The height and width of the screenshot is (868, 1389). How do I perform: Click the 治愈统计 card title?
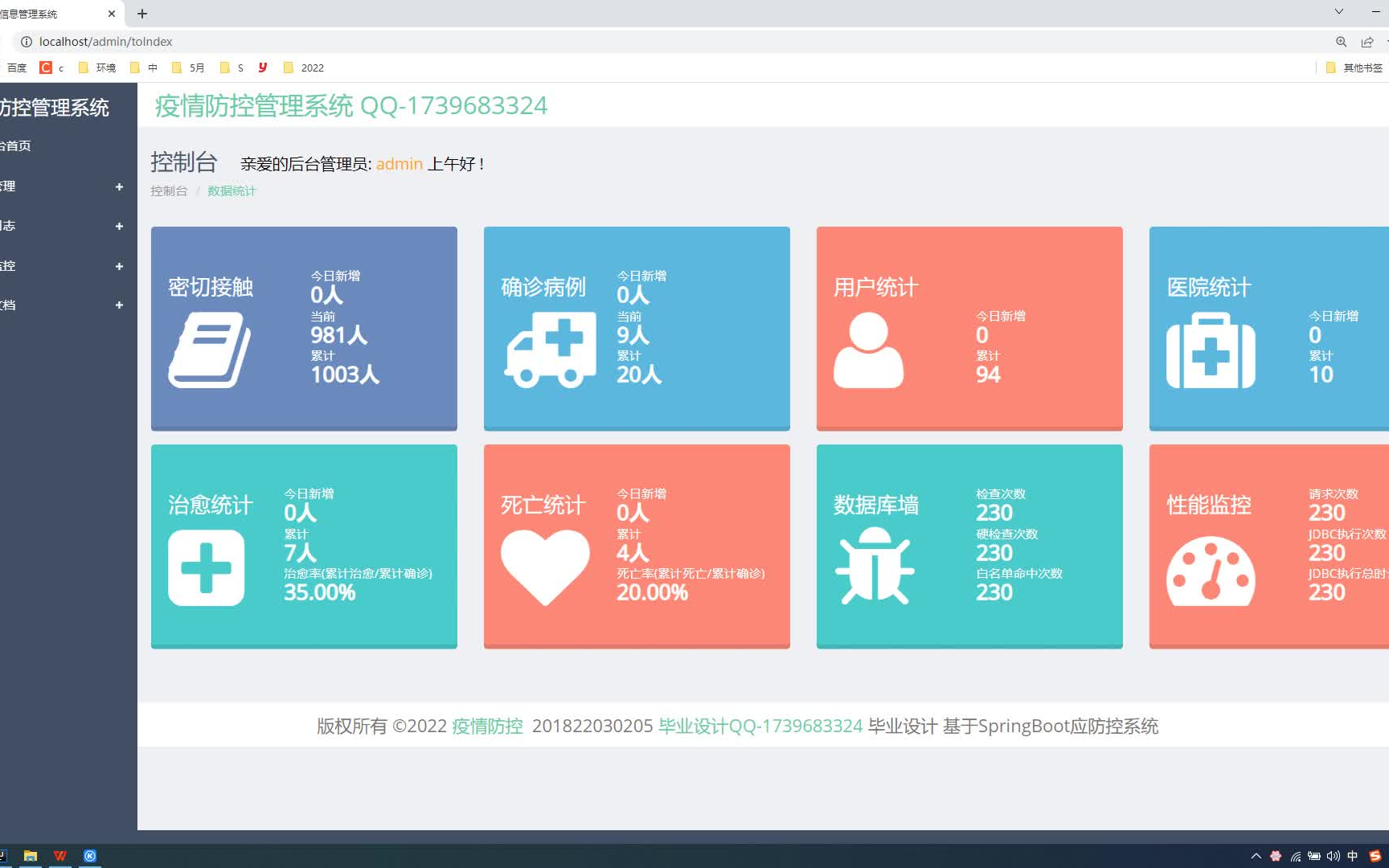[211, 505]
